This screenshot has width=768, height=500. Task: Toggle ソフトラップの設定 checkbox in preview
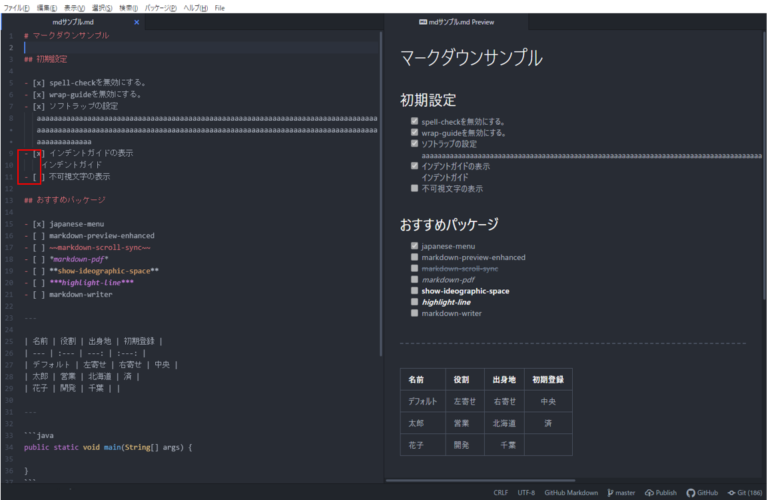pyautogui.click(x=414, y=143)
